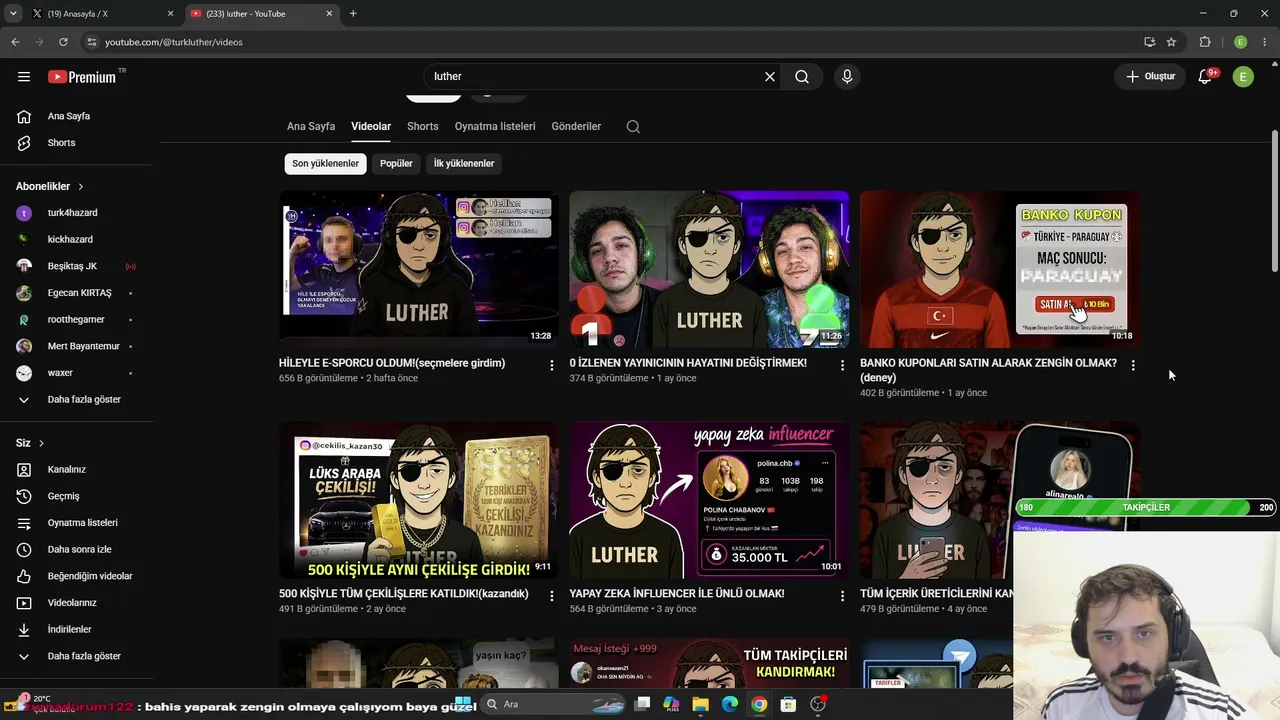Viewport: 1280px width, 720px height.
Task: Install app icon in address bar
Action: tap(1149, 42)
